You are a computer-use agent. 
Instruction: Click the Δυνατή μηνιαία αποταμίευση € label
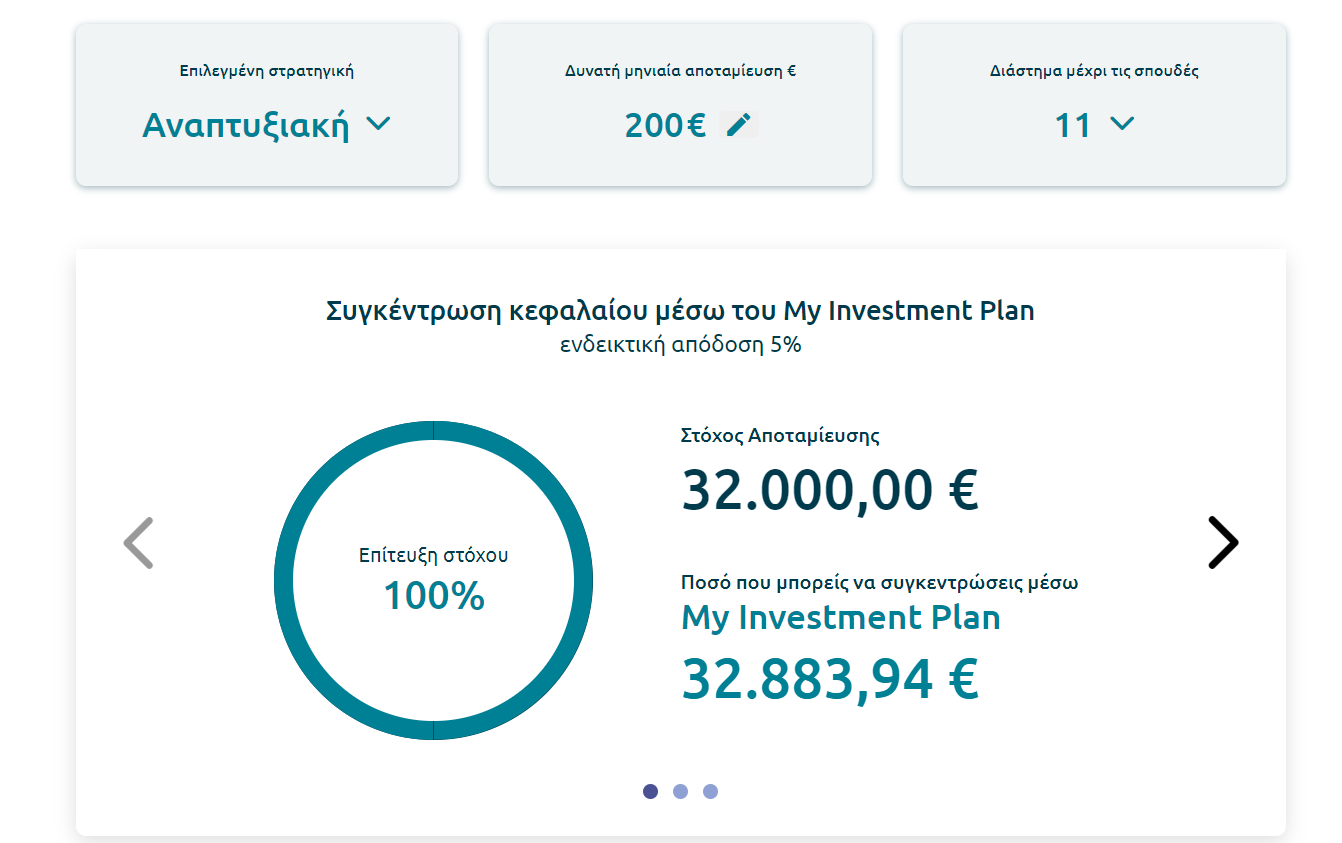click(680, 71)
